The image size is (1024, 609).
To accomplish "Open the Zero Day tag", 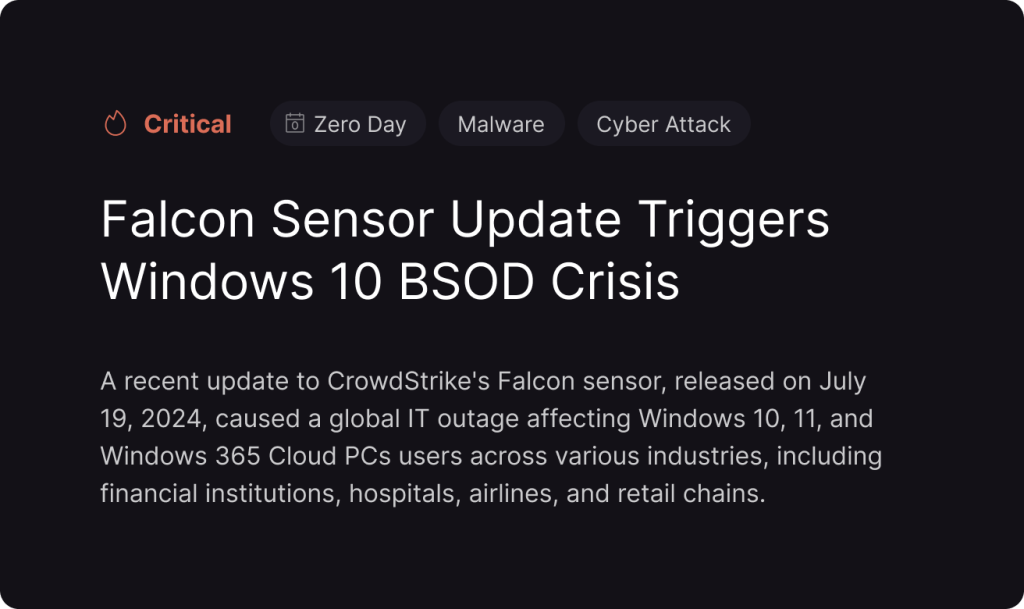I will [348, 123].
